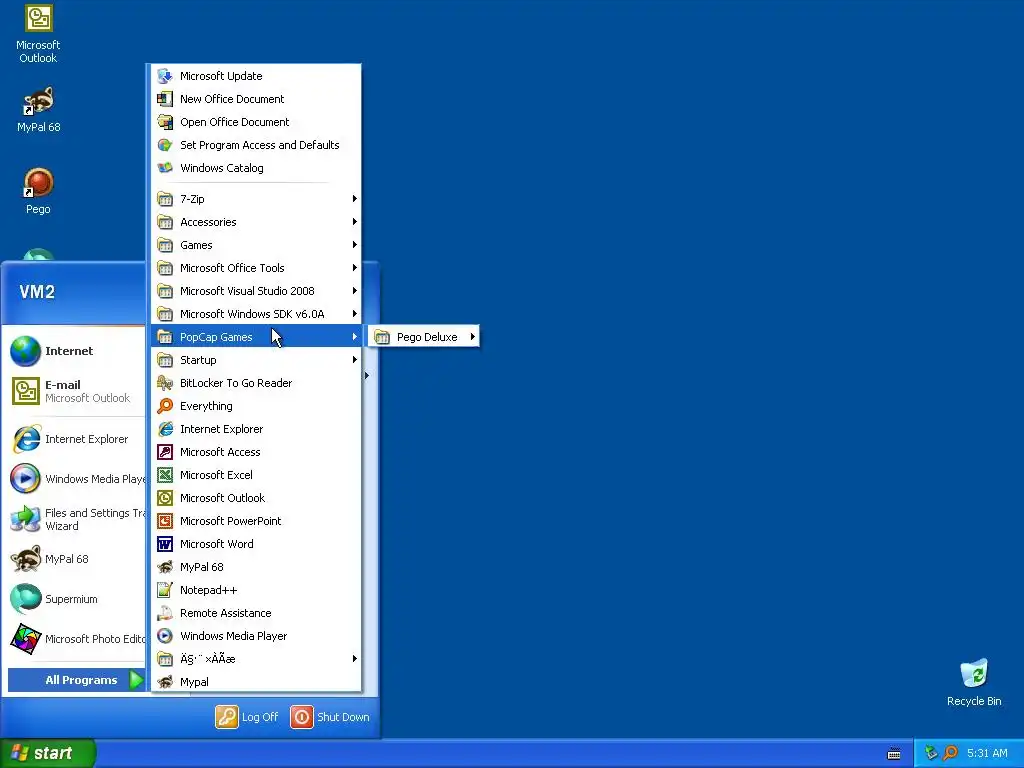Click the All Programs button
The width and height of the screenshot is (1024, 768).
click(x=76, y=680)
